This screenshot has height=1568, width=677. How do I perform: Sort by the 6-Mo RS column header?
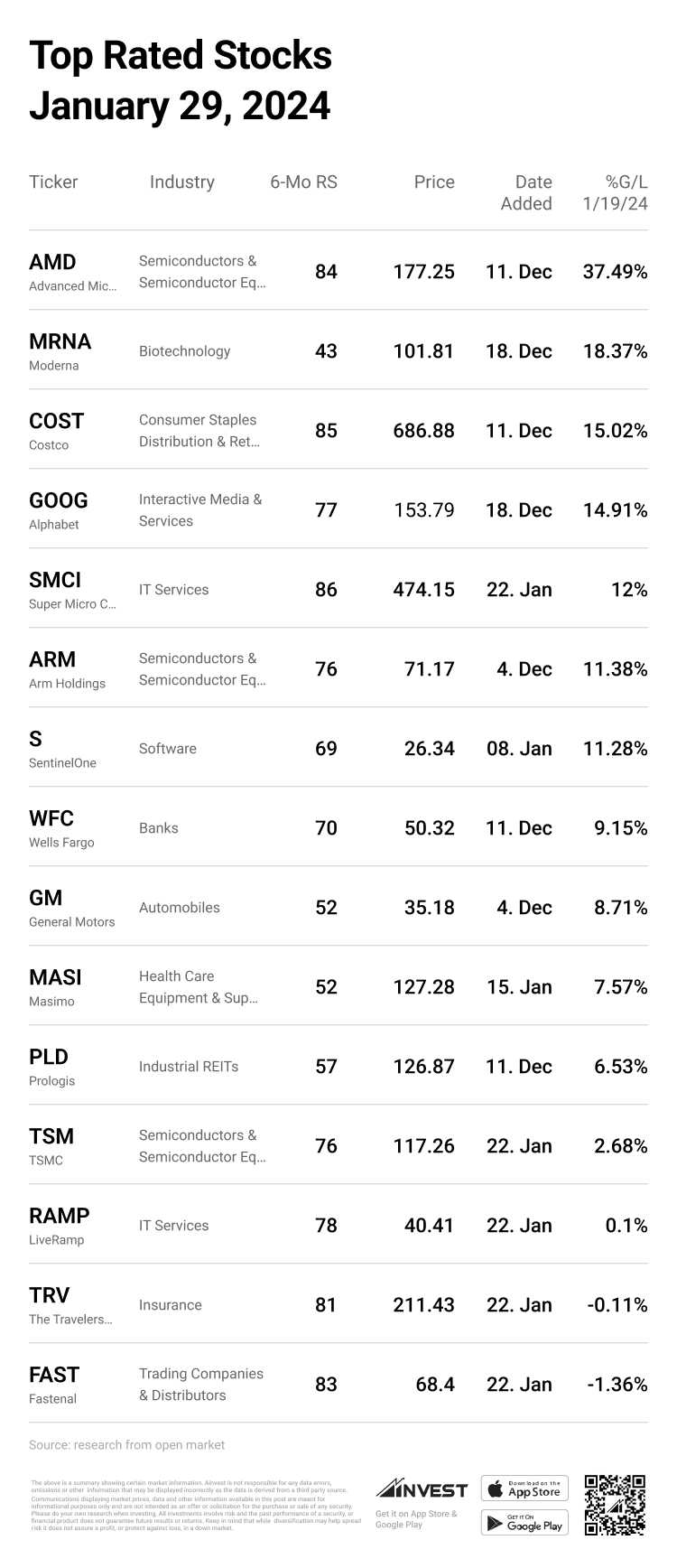[303, 182]
